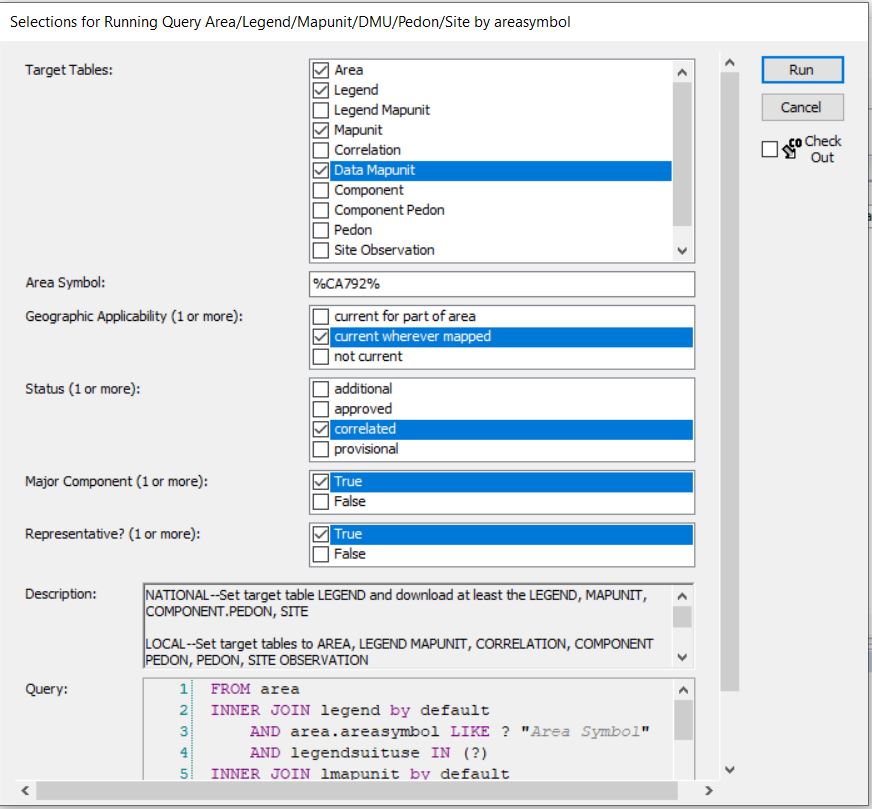The height and width of the screenshot is (809, 872).
Task: Uncheck the 'correlated' status option
Action: point(321,429)
